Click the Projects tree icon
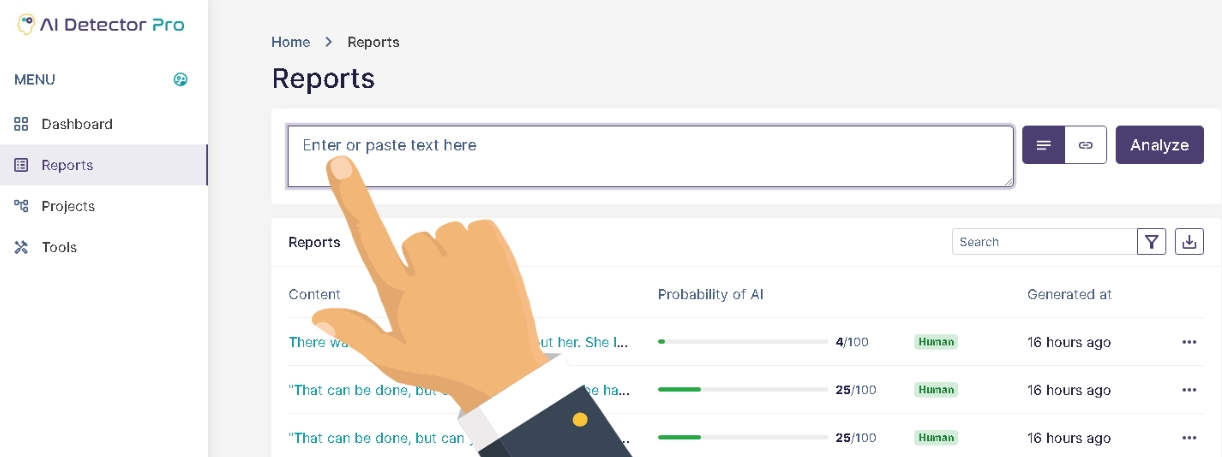Viewport: 1222px width, 457px height. click(21, 206)
